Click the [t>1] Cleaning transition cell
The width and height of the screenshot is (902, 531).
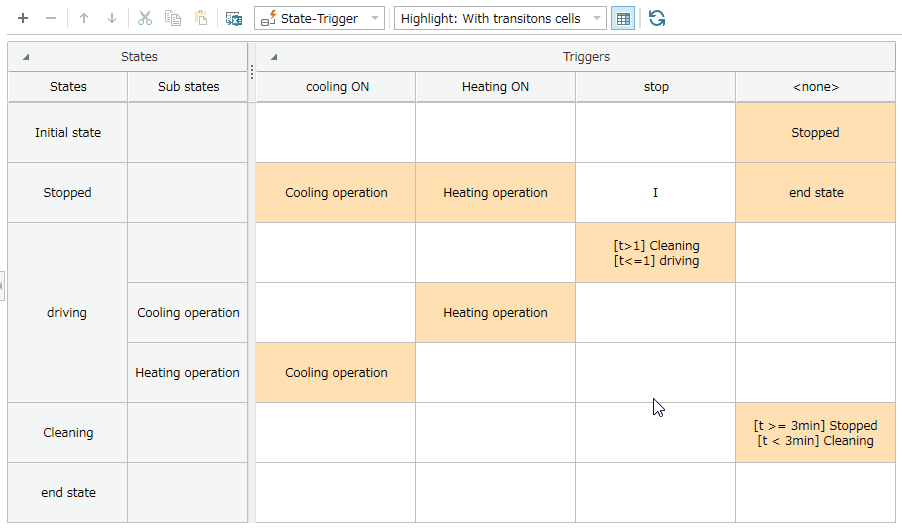click(656, 253)
